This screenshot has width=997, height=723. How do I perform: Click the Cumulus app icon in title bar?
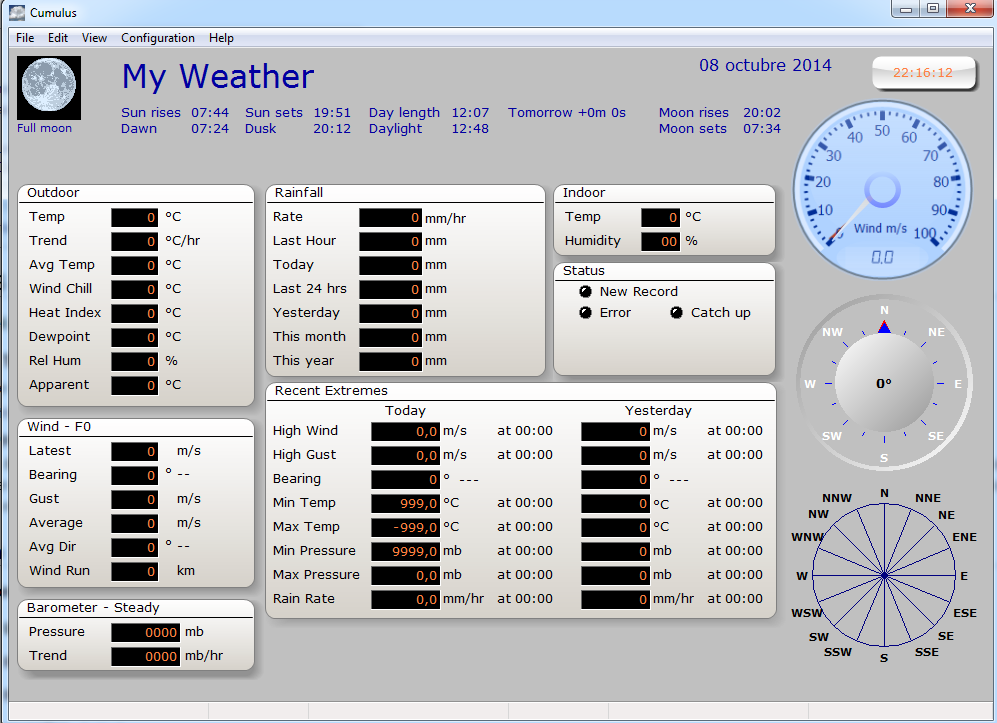17,13
